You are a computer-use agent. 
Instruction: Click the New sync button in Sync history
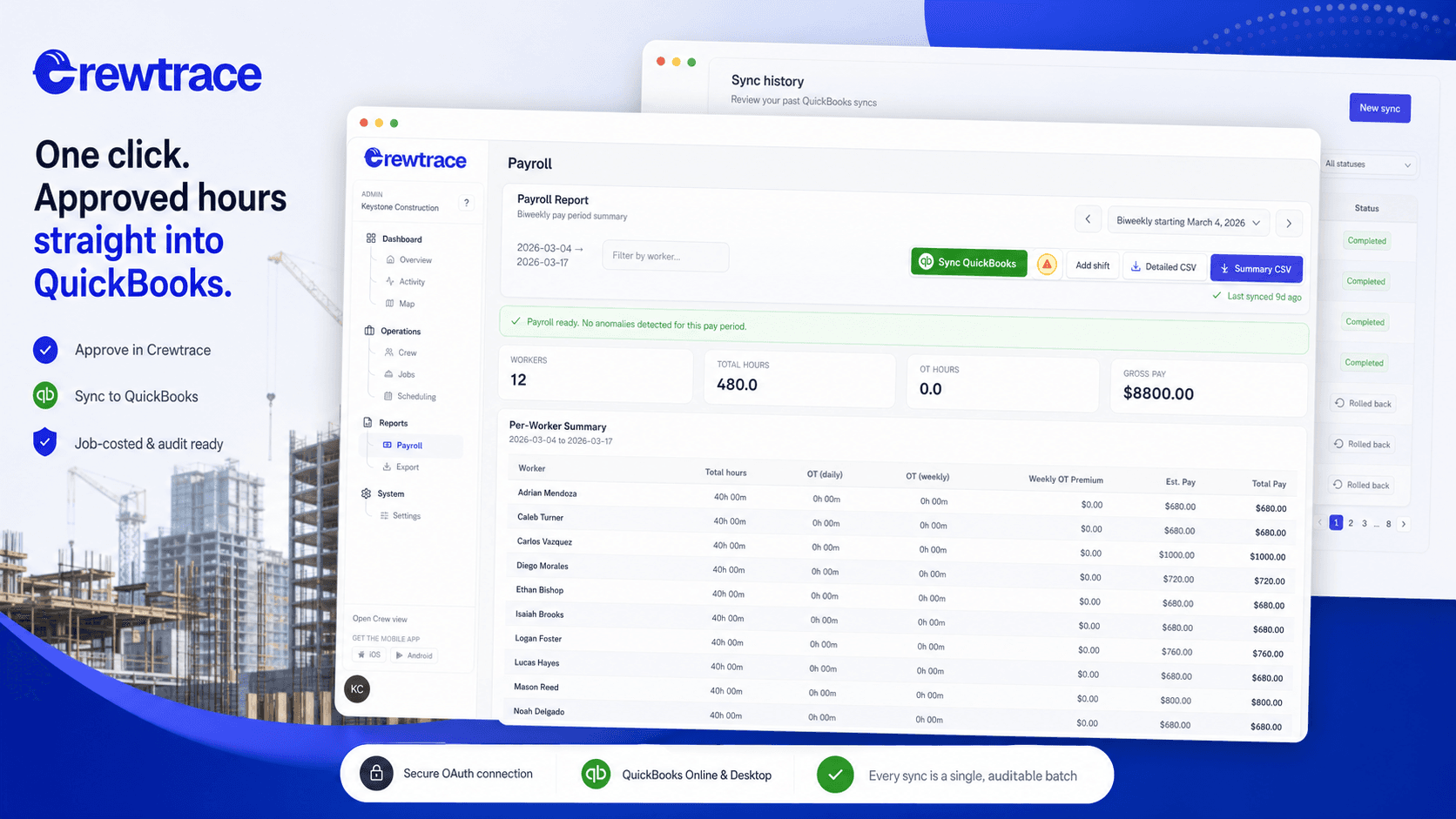coord(1379,108)
